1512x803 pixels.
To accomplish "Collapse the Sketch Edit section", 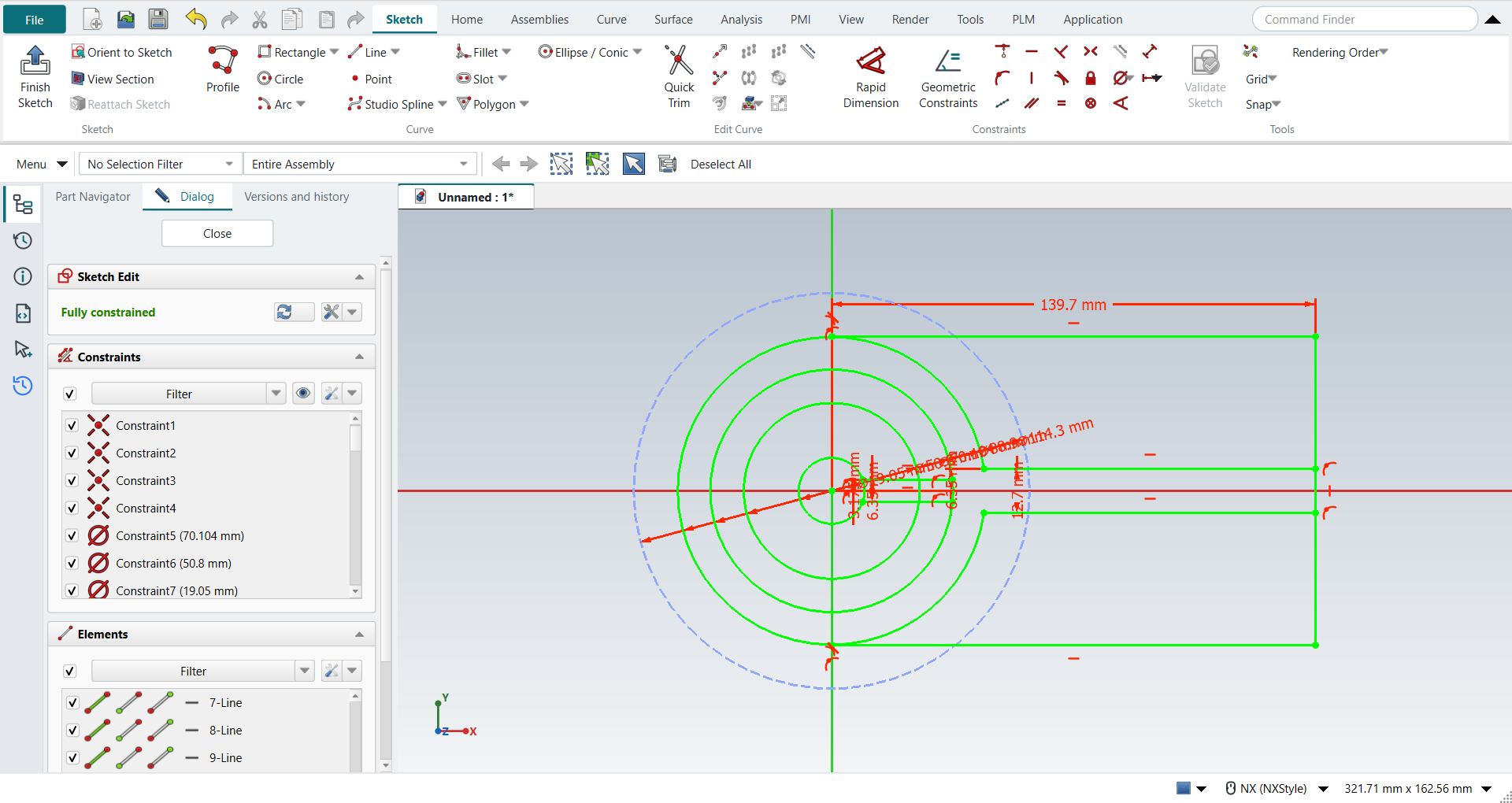I will (359, 277).
